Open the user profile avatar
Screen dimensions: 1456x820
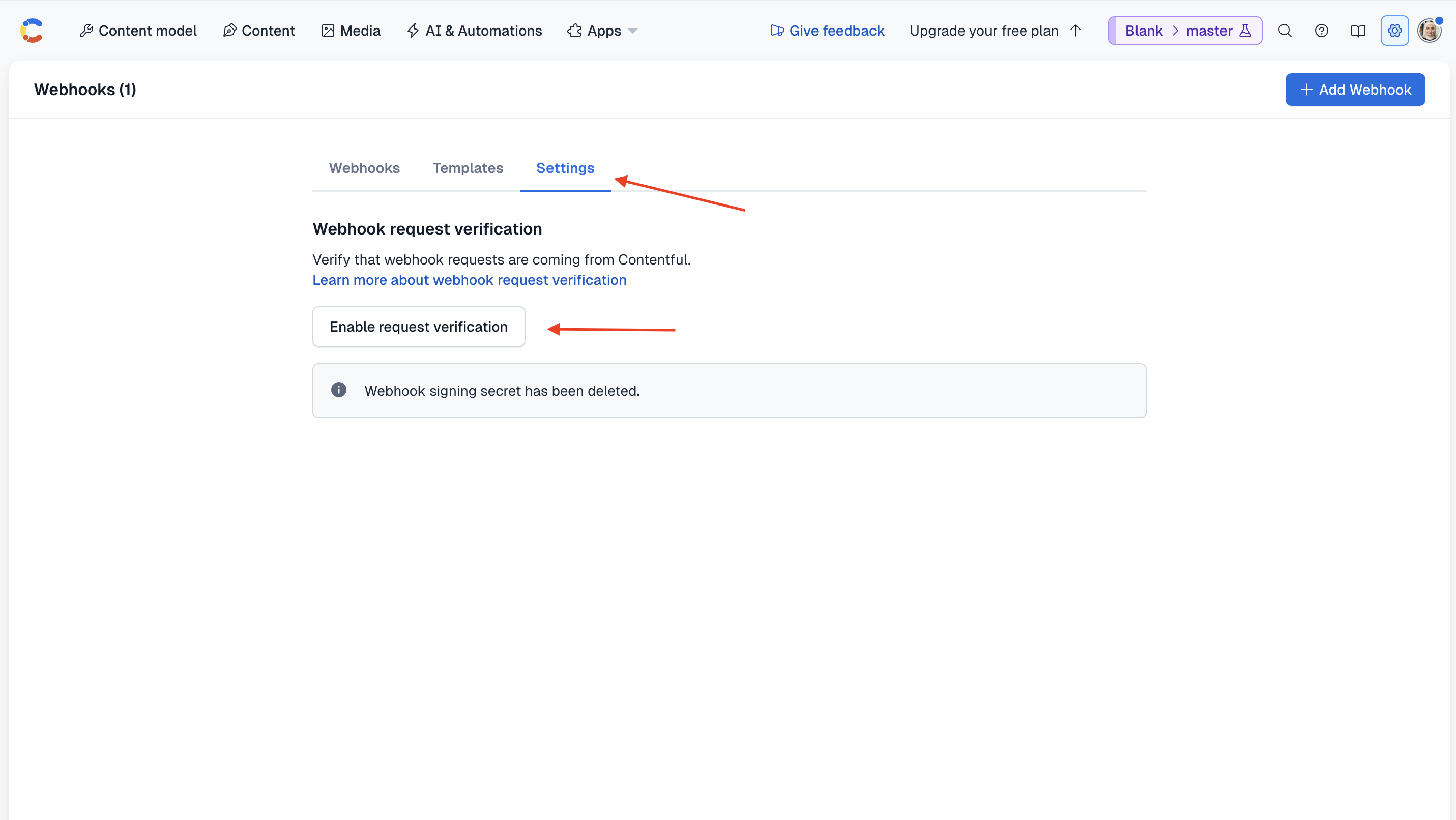pyautogui.click(x=1430, y=30)
